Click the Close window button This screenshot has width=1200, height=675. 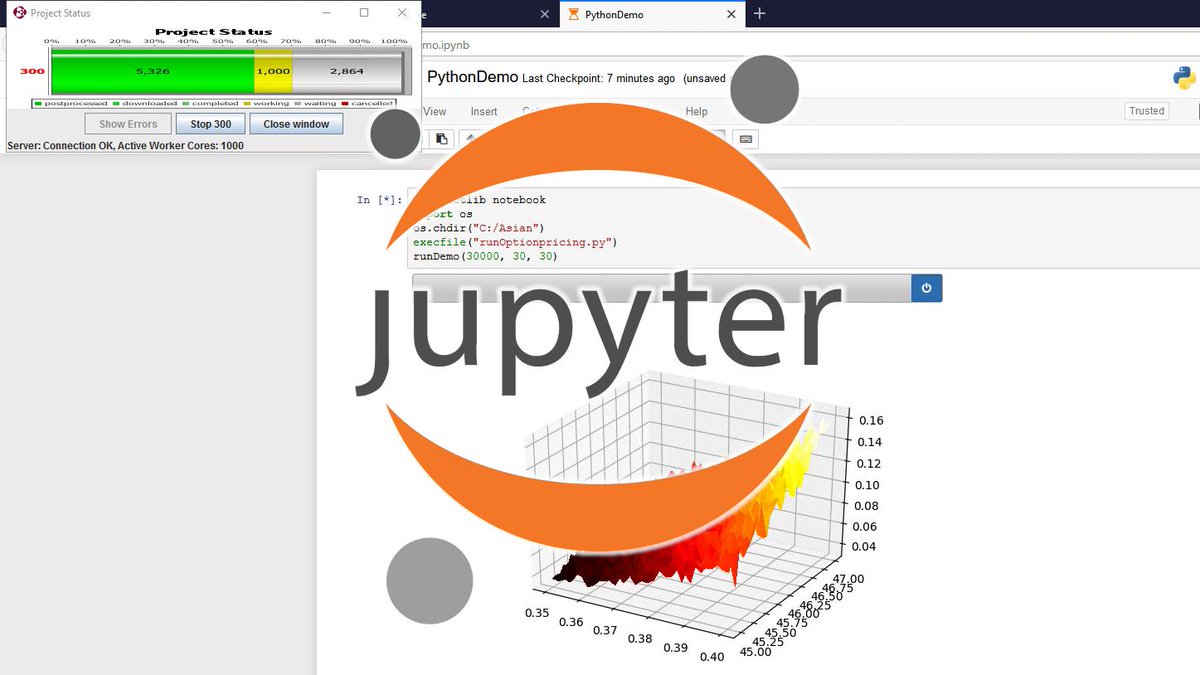click(x=296, y=124)
